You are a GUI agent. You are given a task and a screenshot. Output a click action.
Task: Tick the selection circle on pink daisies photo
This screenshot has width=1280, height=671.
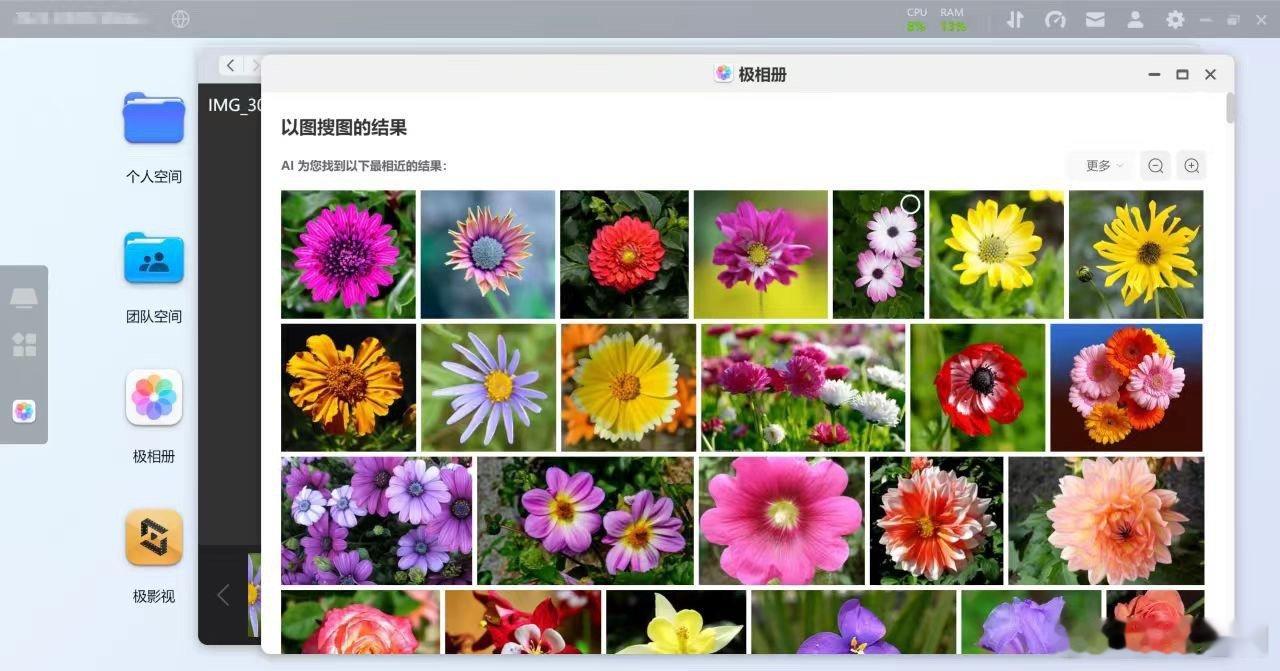[910, 204]
